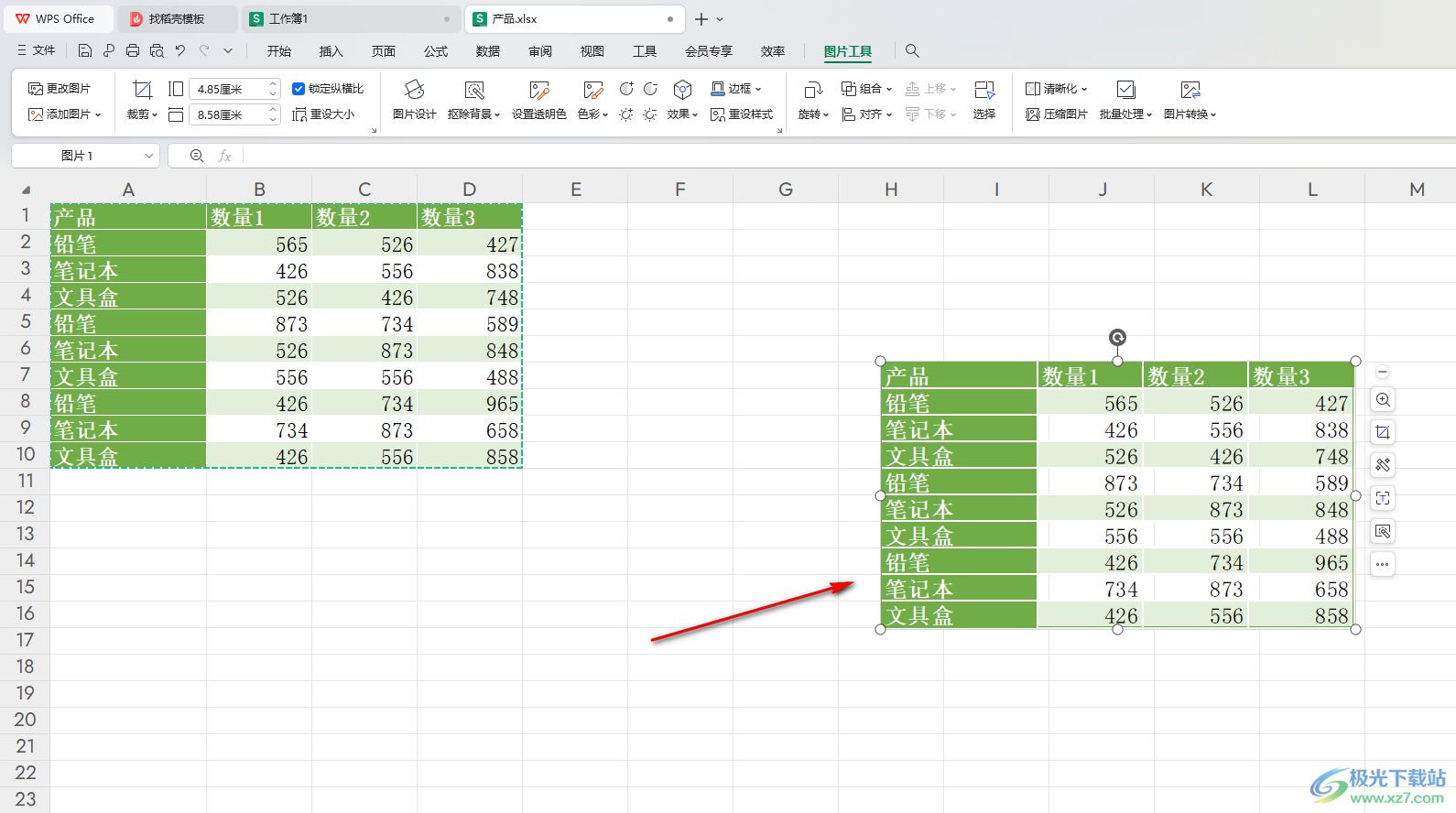This screenshot has width=1456, height=813.
Task: Switch to the Data (数据) ribbon tab
Action: pos(488,51)
